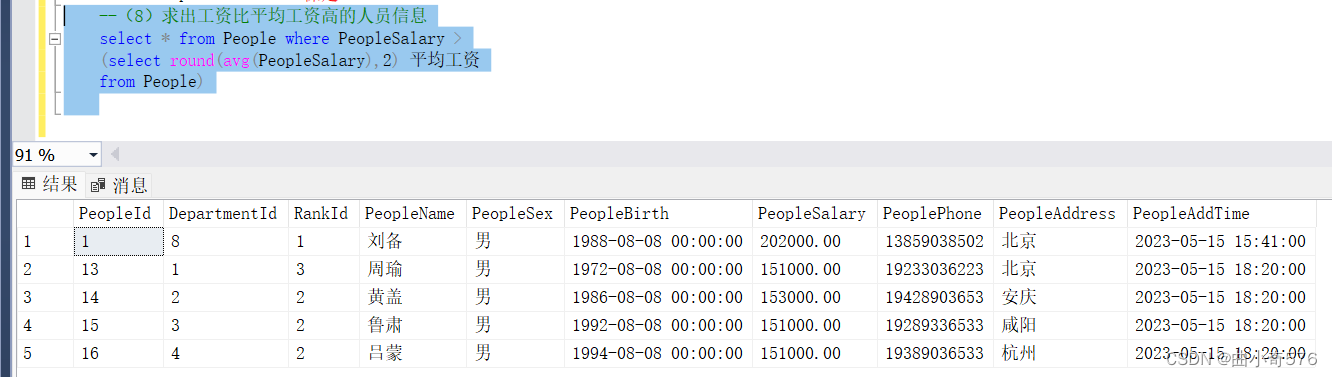This screenshot has height=377, width=1332.
Task: Switch to the 结果 results tab
Action: pos(50,184)
